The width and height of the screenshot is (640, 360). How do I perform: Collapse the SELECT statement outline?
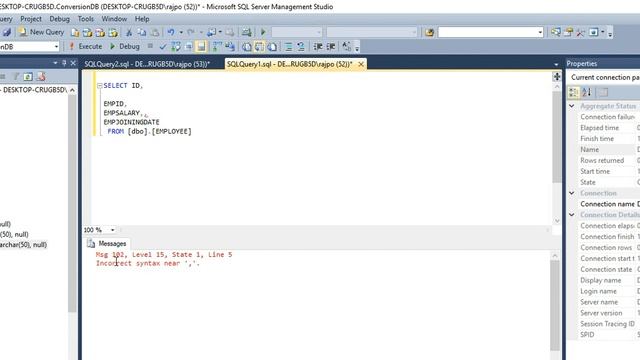point(100,86)
